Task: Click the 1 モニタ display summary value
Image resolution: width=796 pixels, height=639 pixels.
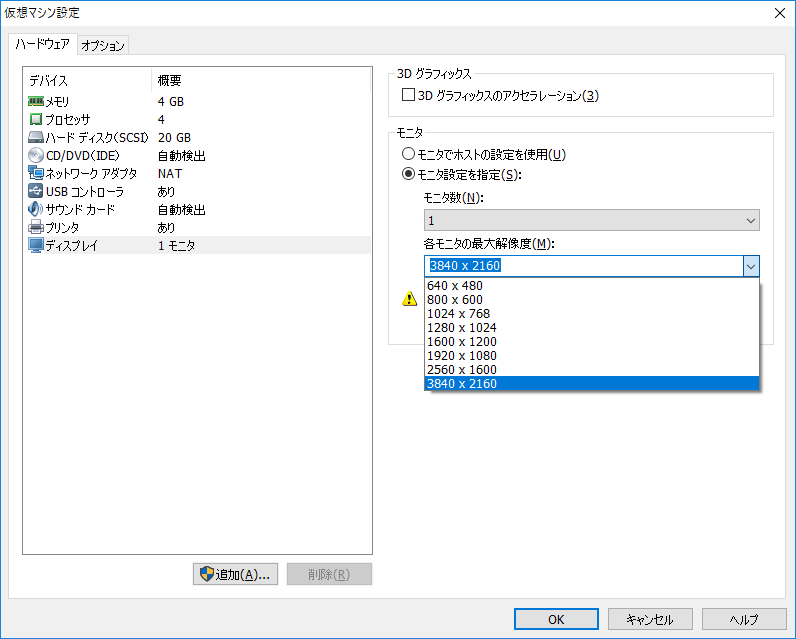Action: [x=176, y=246]
